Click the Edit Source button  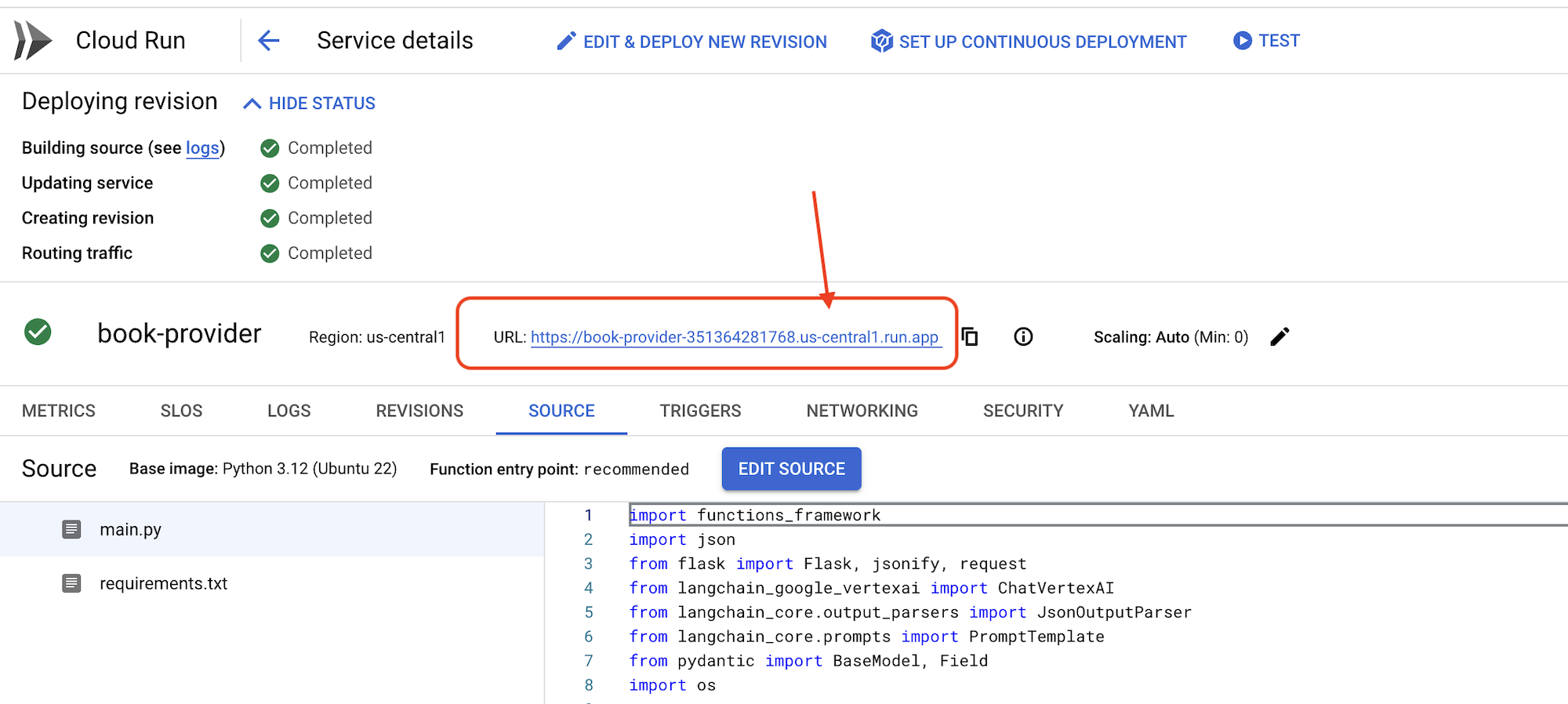791,469
